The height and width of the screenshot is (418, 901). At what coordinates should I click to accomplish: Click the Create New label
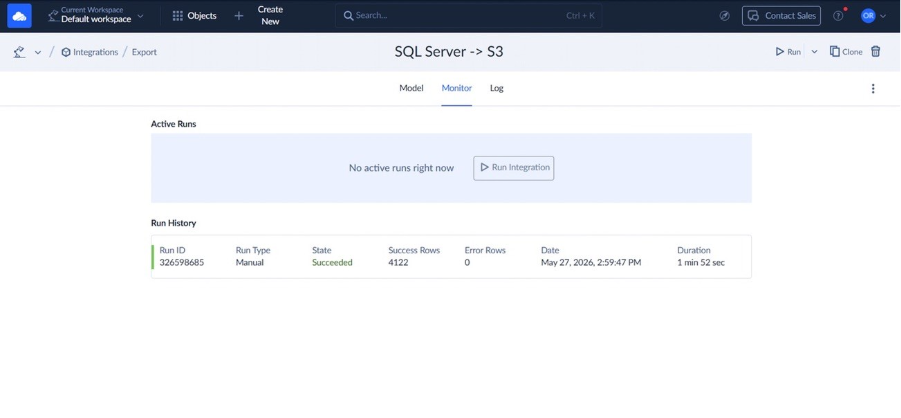[x=270, y=16]
